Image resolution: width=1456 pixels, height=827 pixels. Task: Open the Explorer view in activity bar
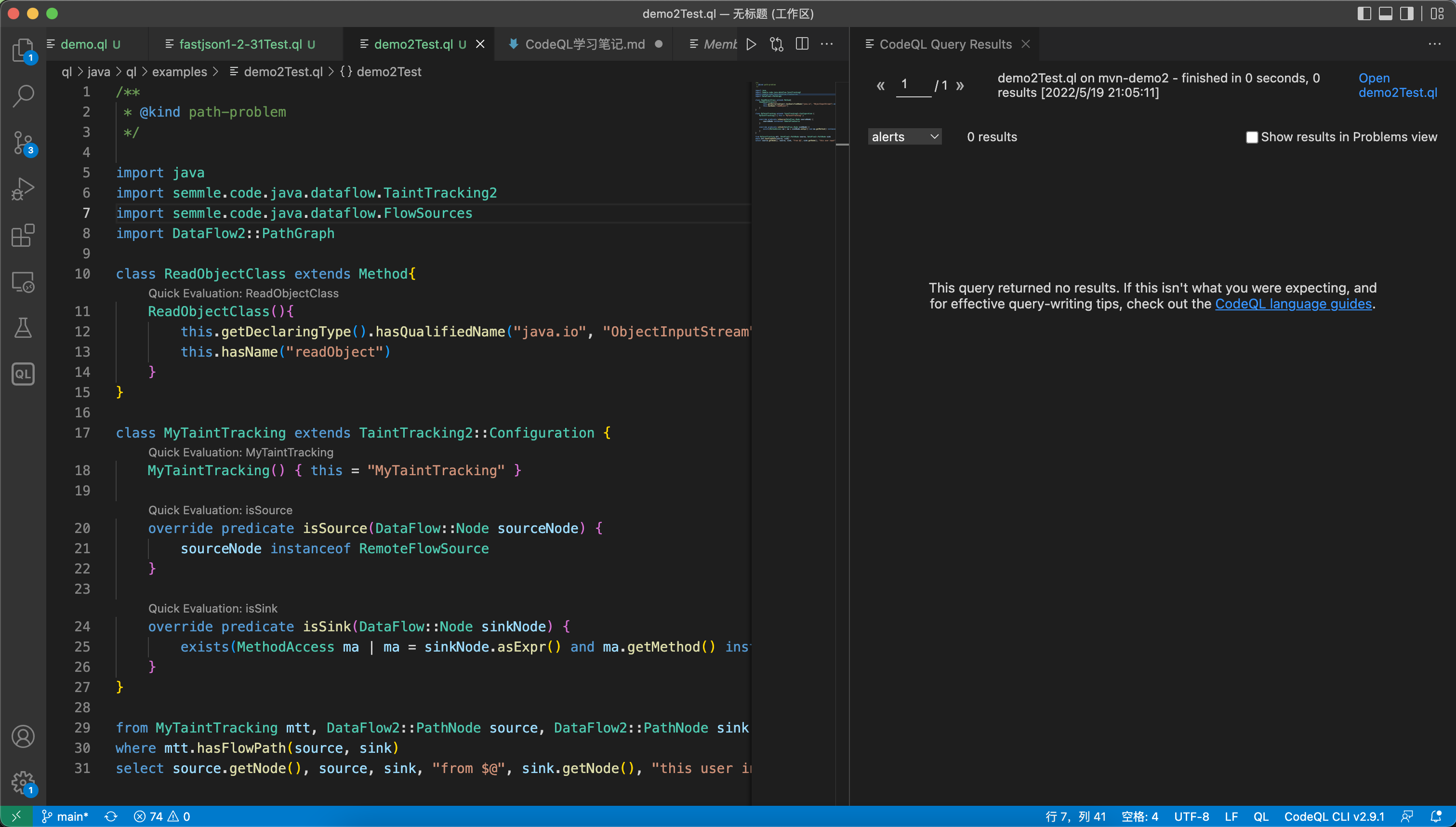click(x=23, y=50)
